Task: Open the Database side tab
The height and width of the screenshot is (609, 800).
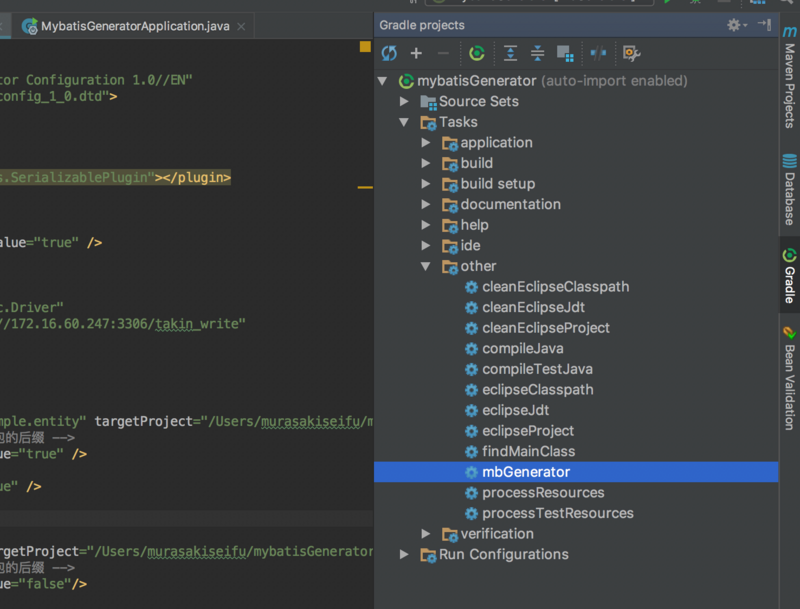Action: pos(789,190)
